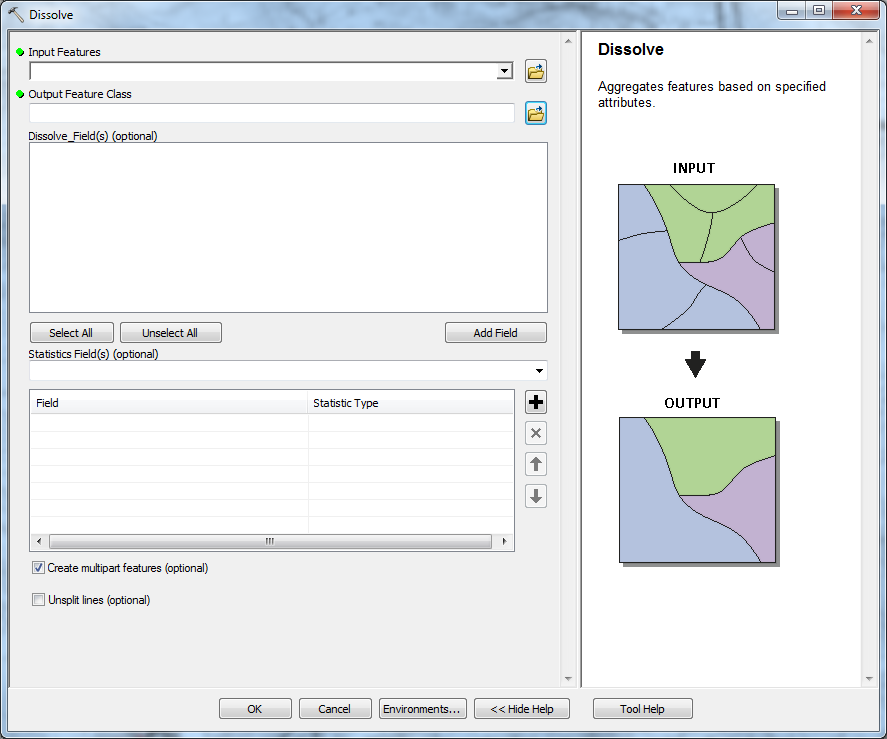Open the Statistics Field(s) dropdown
Screen dimensions: 887x739
tap(539, 371)
